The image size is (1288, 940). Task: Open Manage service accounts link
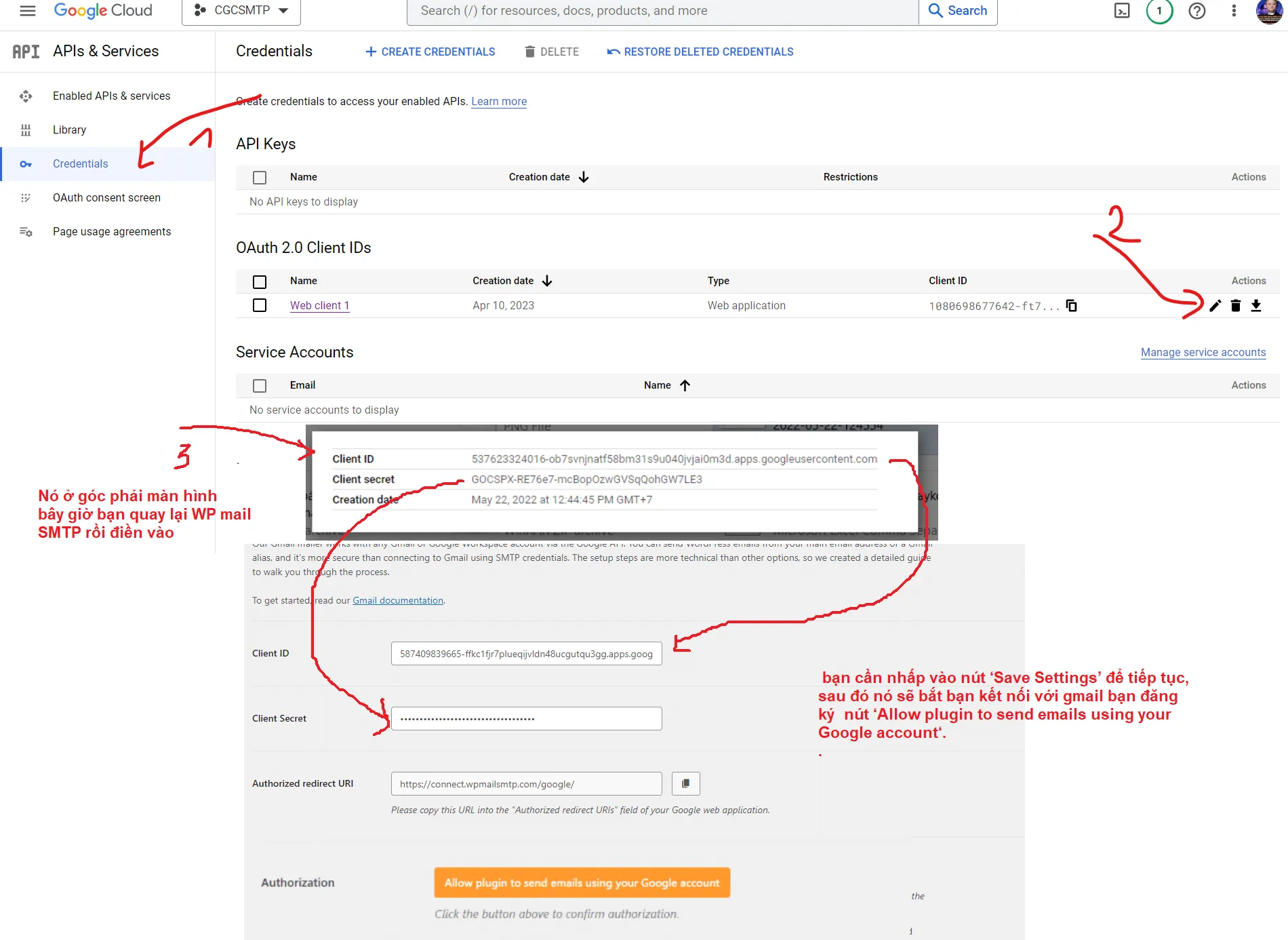1203,352
